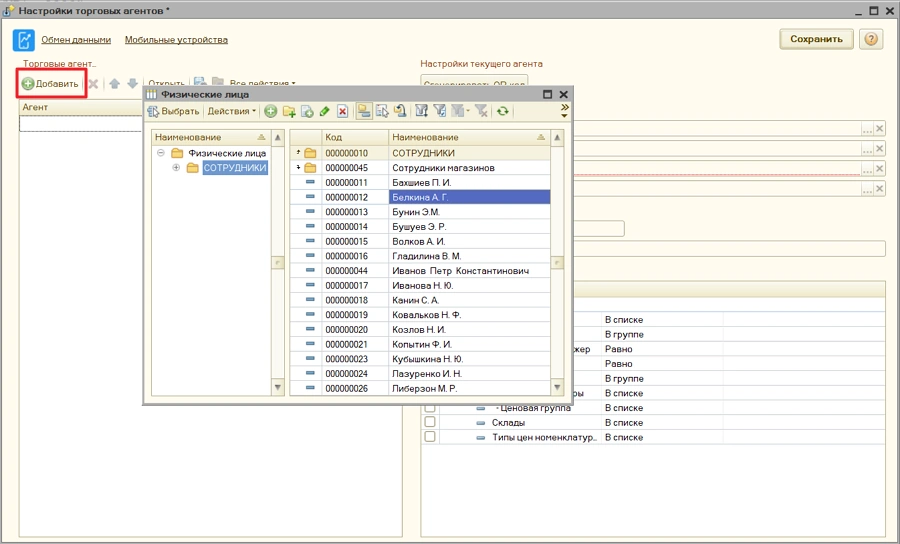Image resolution: width=900 pixels, height=544 pixels.
Task: Select Бушуев Э. Р. row
Action: (420, 227)
